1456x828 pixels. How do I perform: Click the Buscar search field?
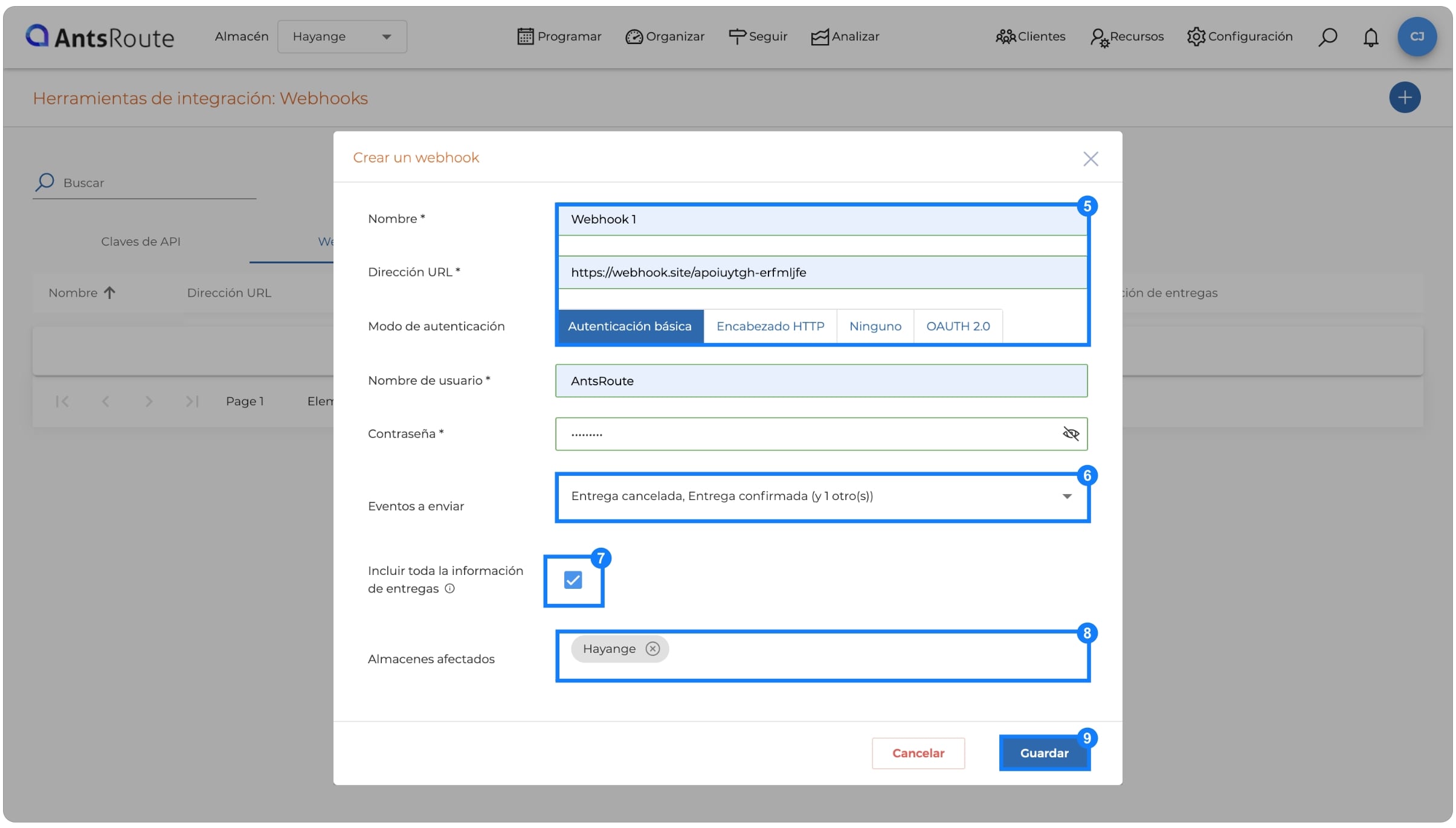145,183
